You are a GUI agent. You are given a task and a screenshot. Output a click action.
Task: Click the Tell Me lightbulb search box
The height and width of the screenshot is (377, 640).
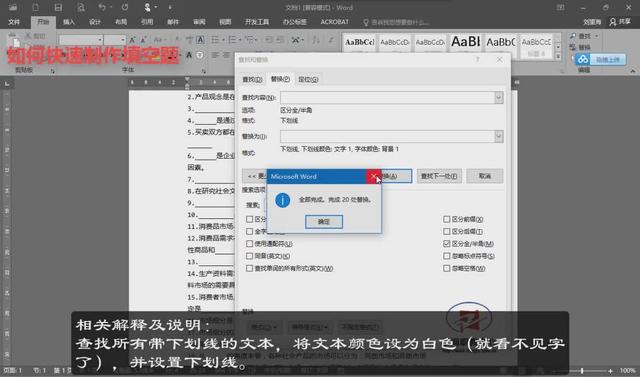[x=396, y=22]
